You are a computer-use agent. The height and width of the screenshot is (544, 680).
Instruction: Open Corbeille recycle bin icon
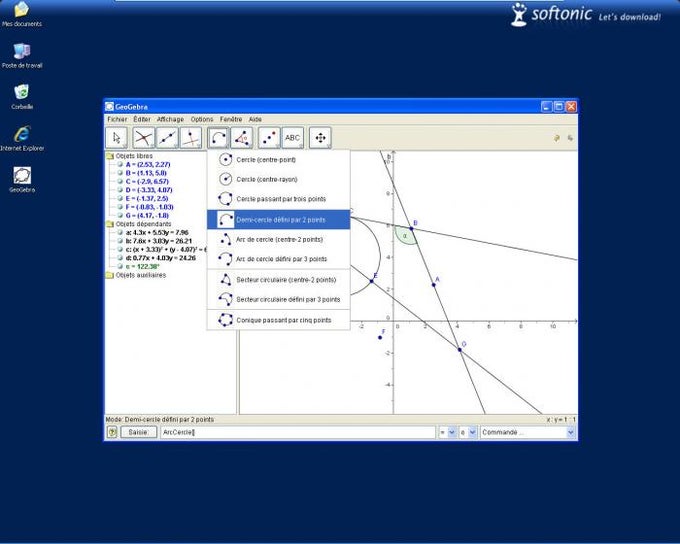22,97
